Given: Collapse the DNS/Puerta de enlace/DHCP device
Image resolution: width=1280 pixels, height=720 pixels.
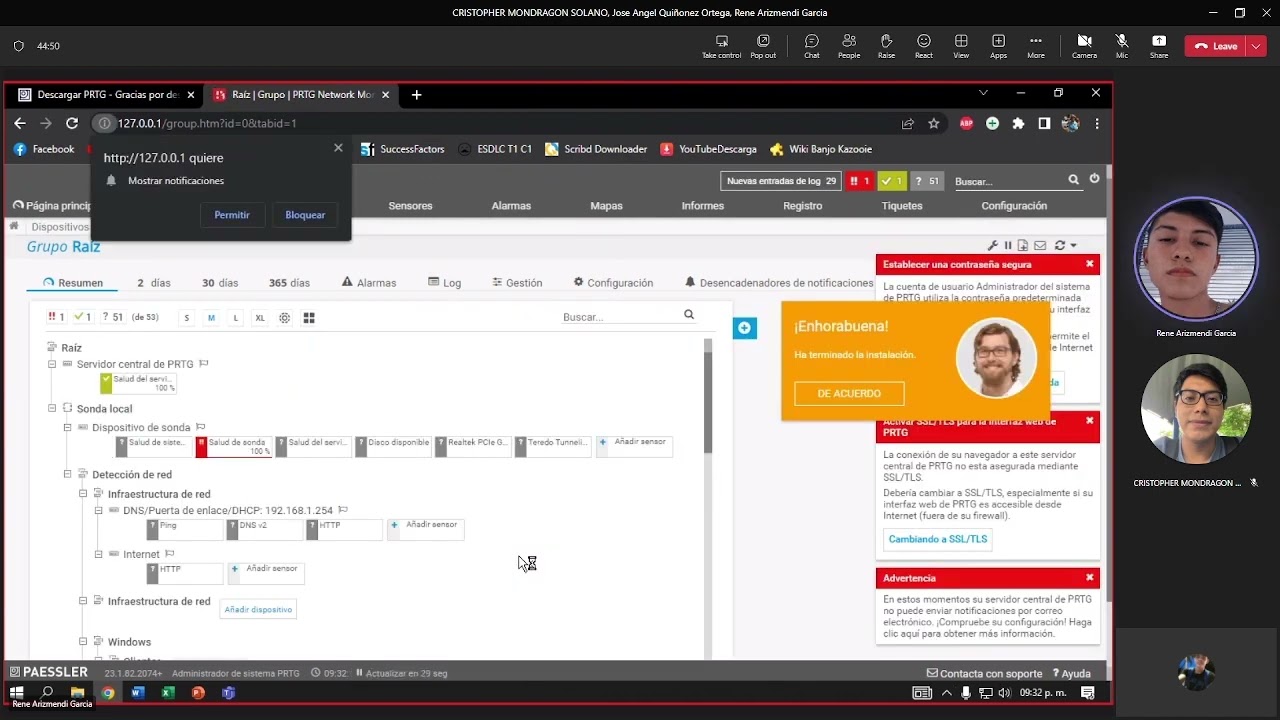Looking at the screenshot, I should coord(99,510).
